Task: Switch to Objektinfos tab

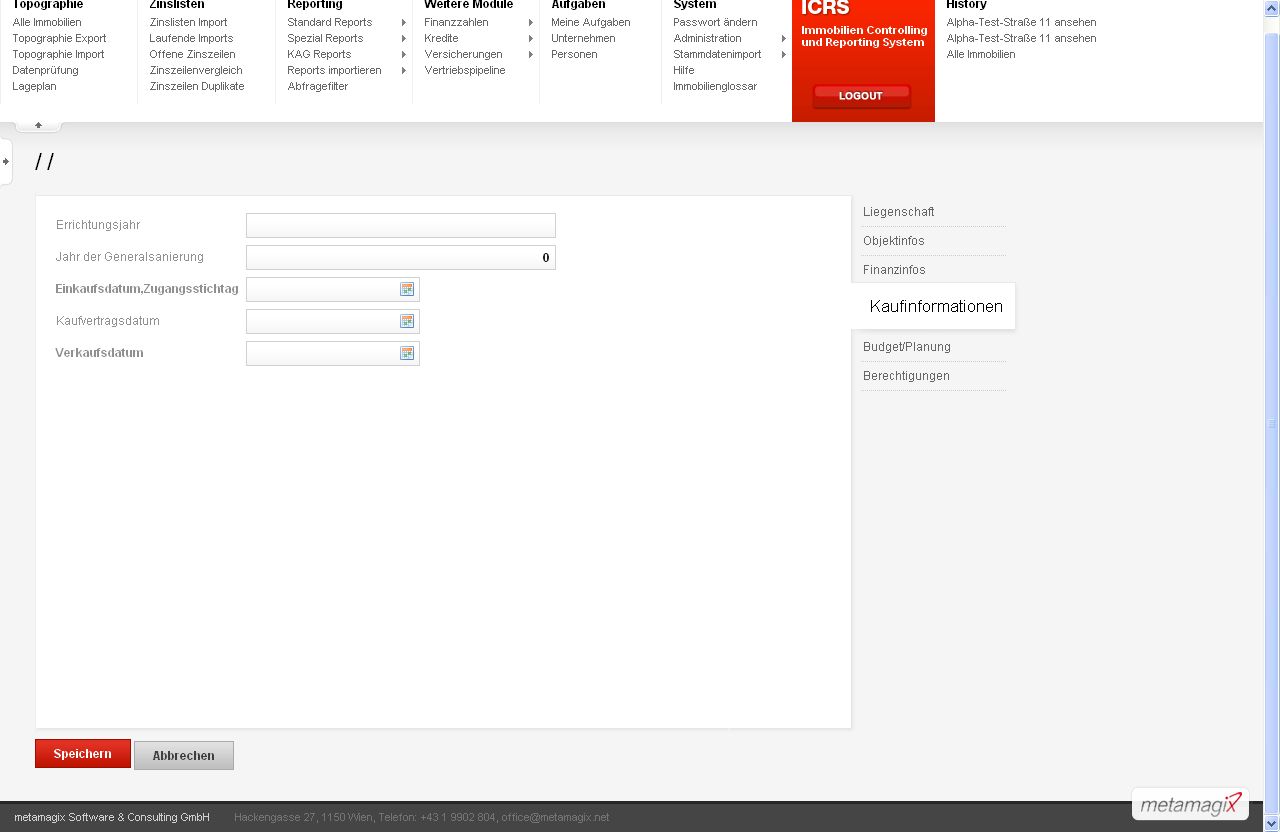Action: point(893,241)
